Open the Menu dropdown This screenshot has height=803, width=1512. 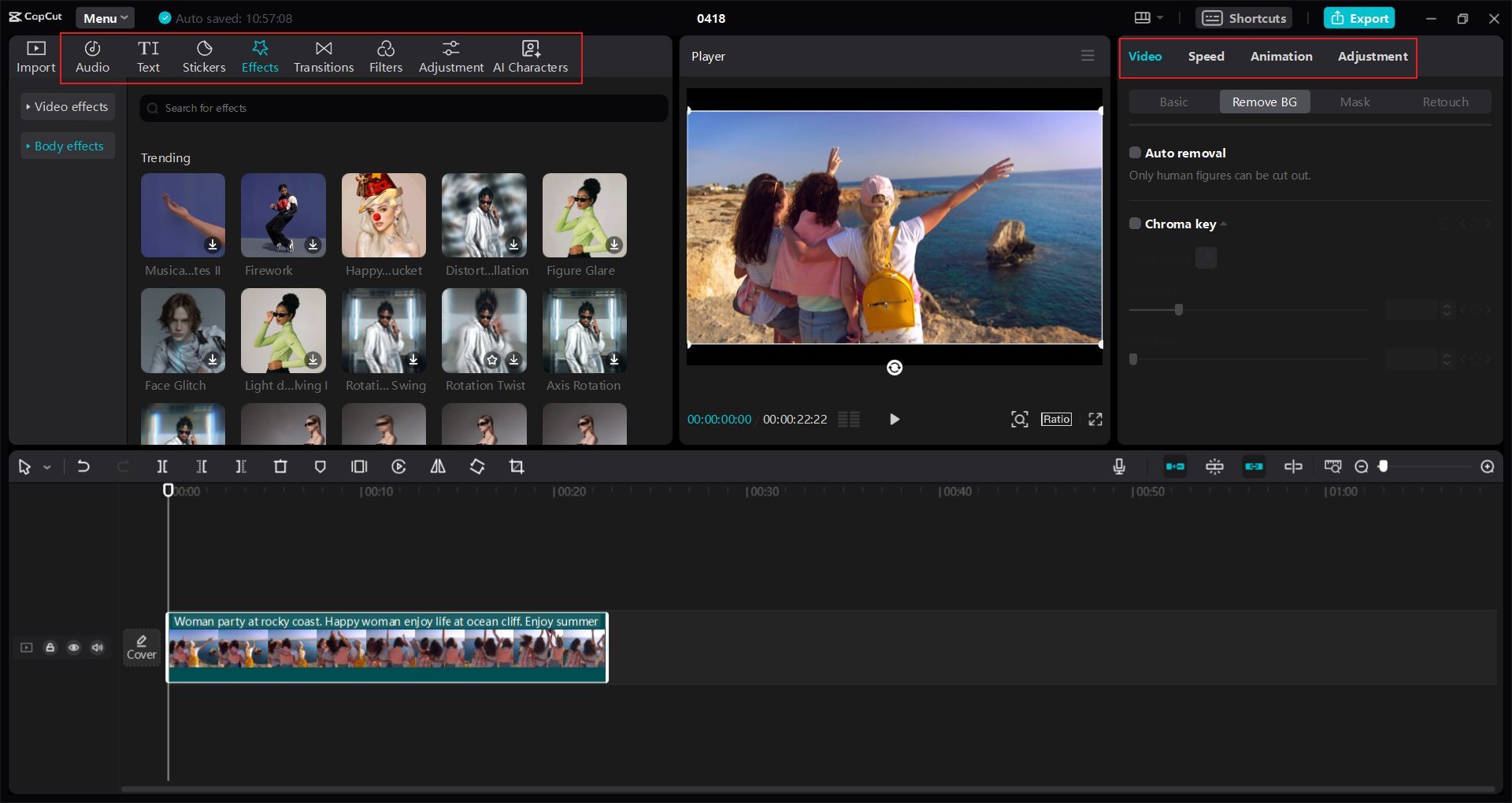tap(106, 18)
